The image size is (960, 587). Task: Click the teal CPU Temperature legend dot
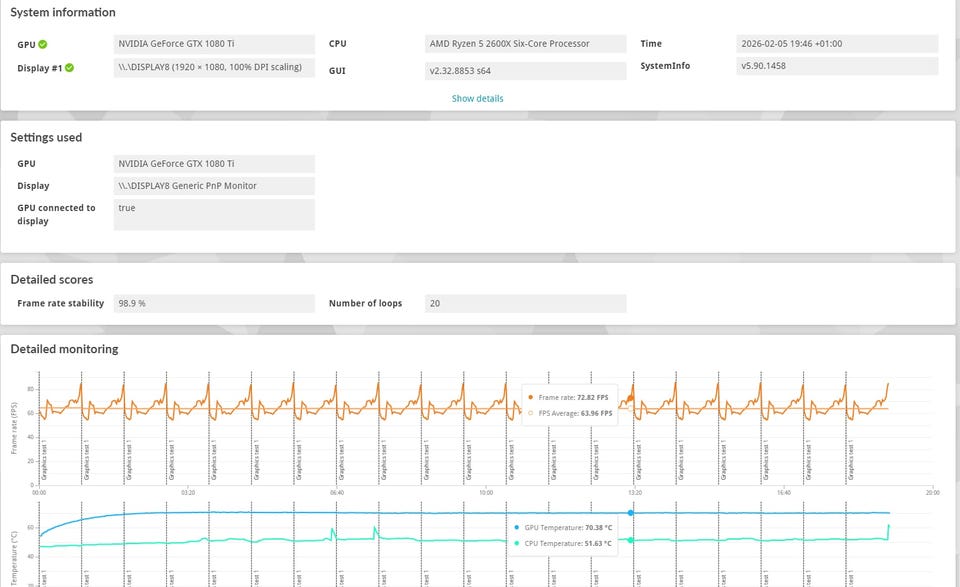point(517,543)
